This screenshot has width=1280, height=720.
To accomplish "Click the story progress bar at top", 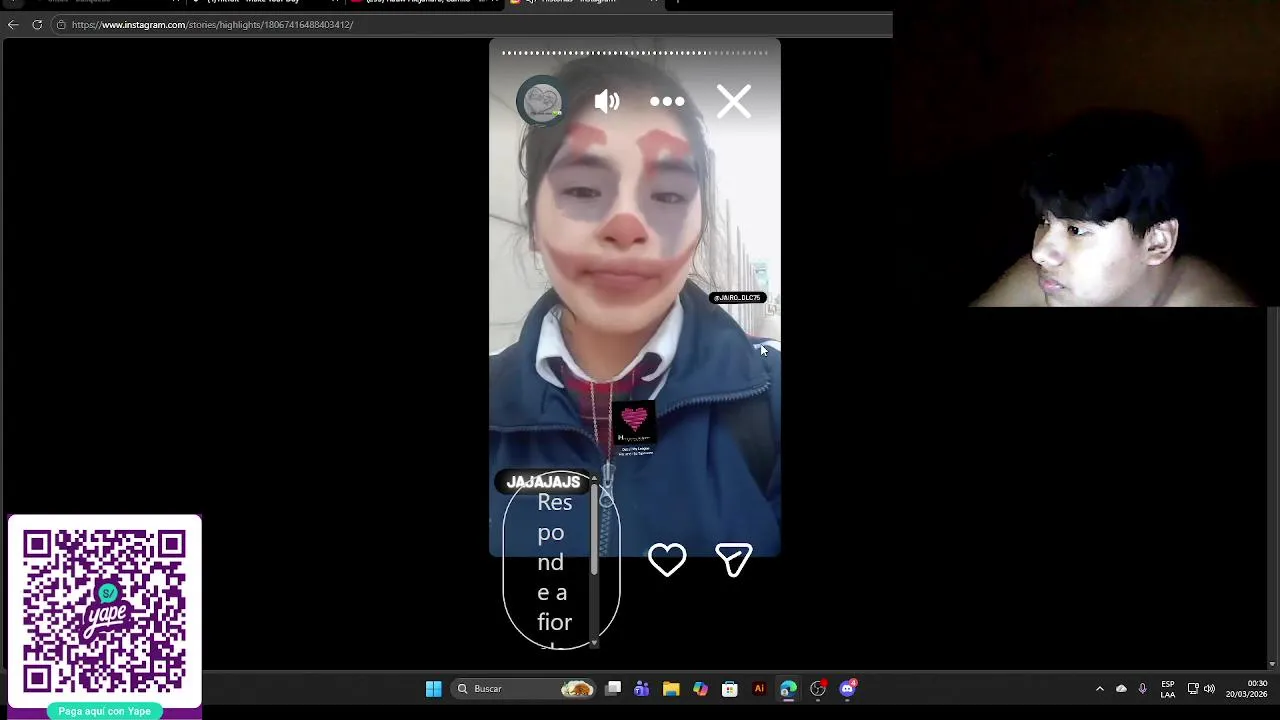I will [x=635, y=53].
